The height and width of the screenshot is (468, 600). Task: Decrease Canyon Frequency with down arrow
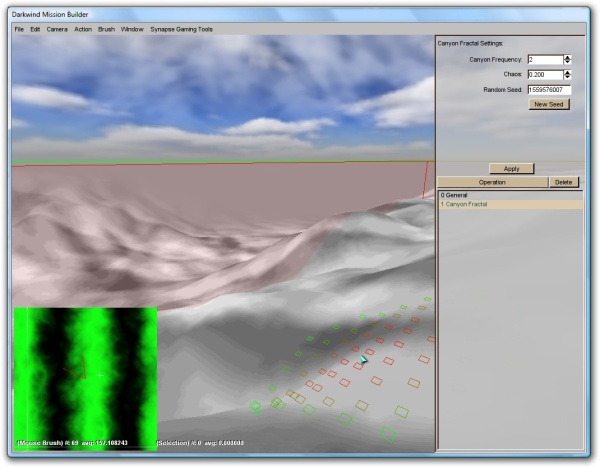[568, 62]
